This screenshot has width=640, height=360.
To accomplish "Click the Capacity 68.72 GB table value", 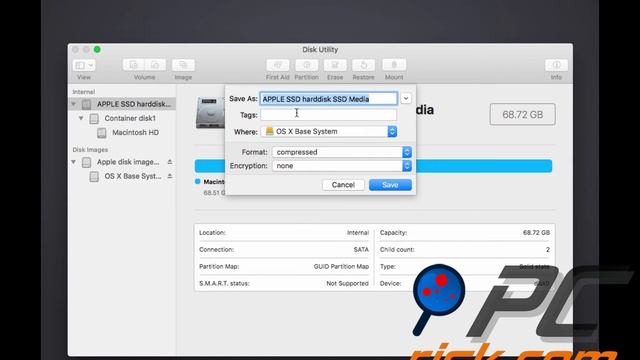I will tap(536, 233).
